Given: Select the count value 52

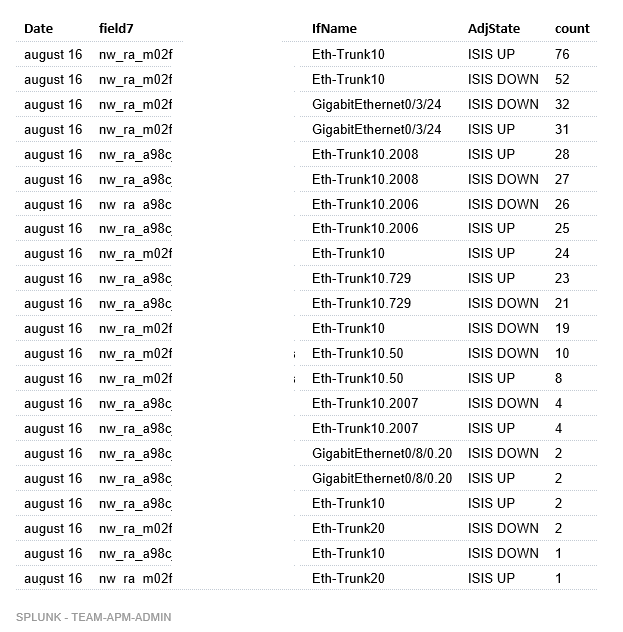Looking at the screenshot, I should (x=562, y=79).
